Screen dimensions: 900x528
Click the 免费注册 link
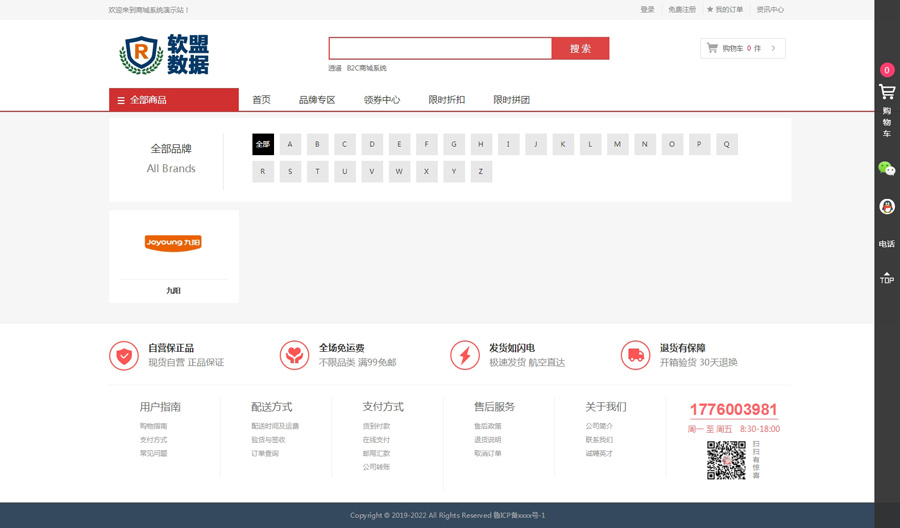[682, 10]
